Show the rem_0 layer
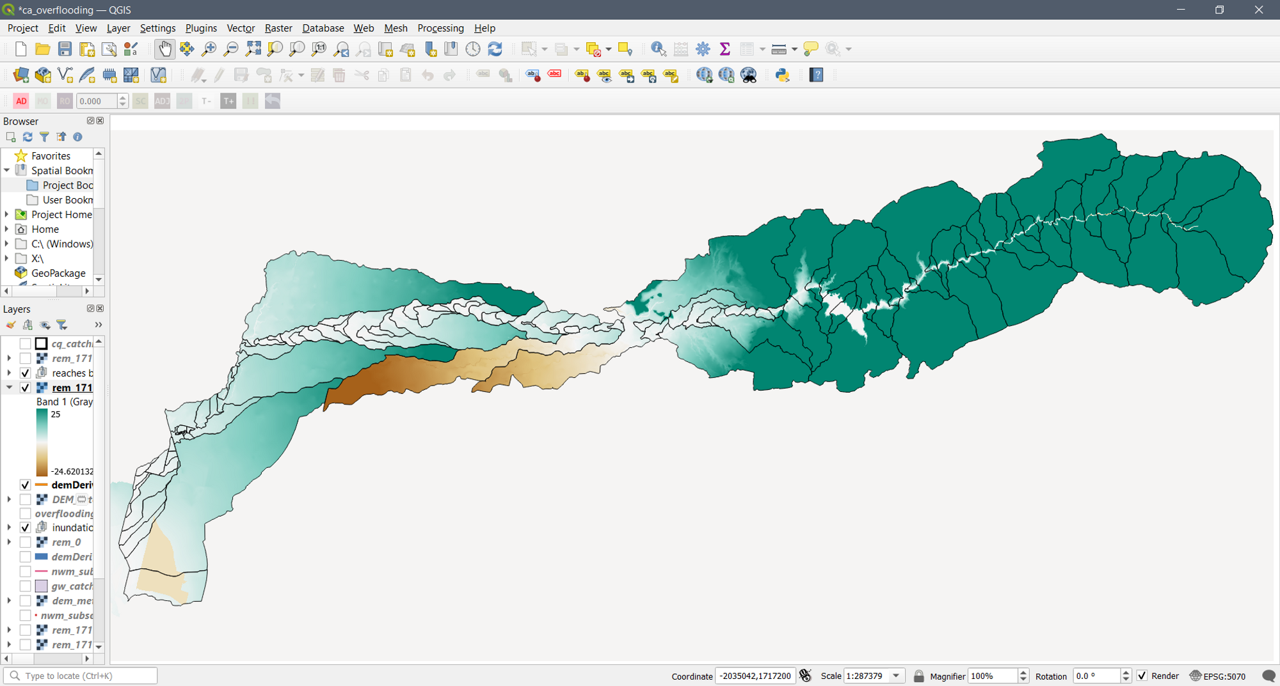Viewport: 1280px width, 686px height. [25, 541]
